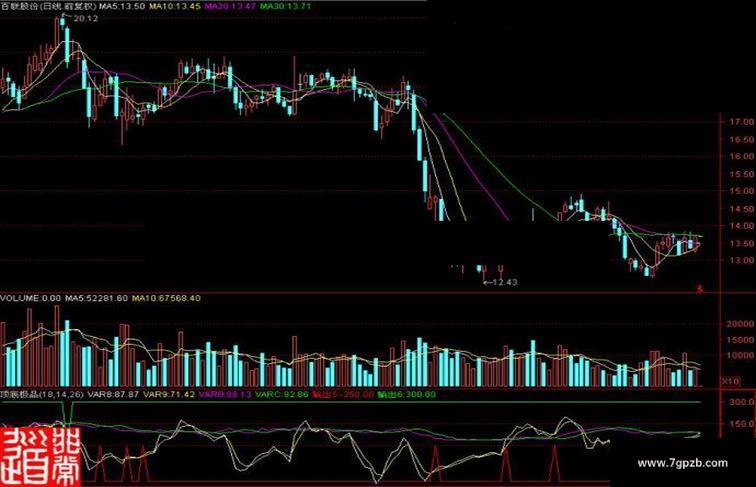This screenshot has width=756, height=487.
Task: Click the 13.00 price axis label
Action: (x=742, y=260)
